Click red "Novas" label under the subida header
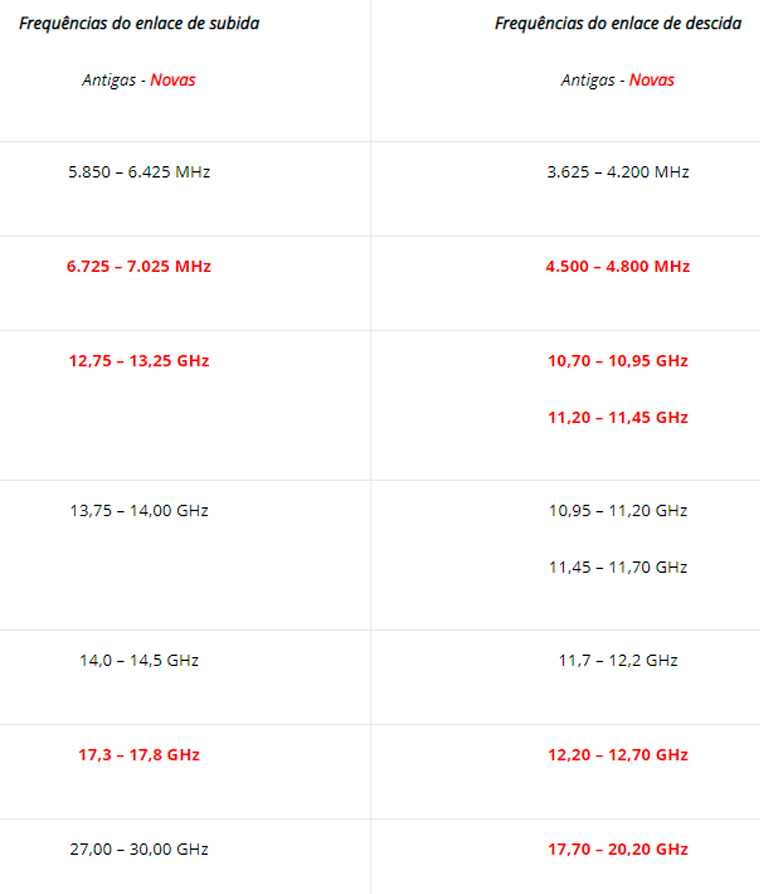760x894 pixels. pos(173,80)
